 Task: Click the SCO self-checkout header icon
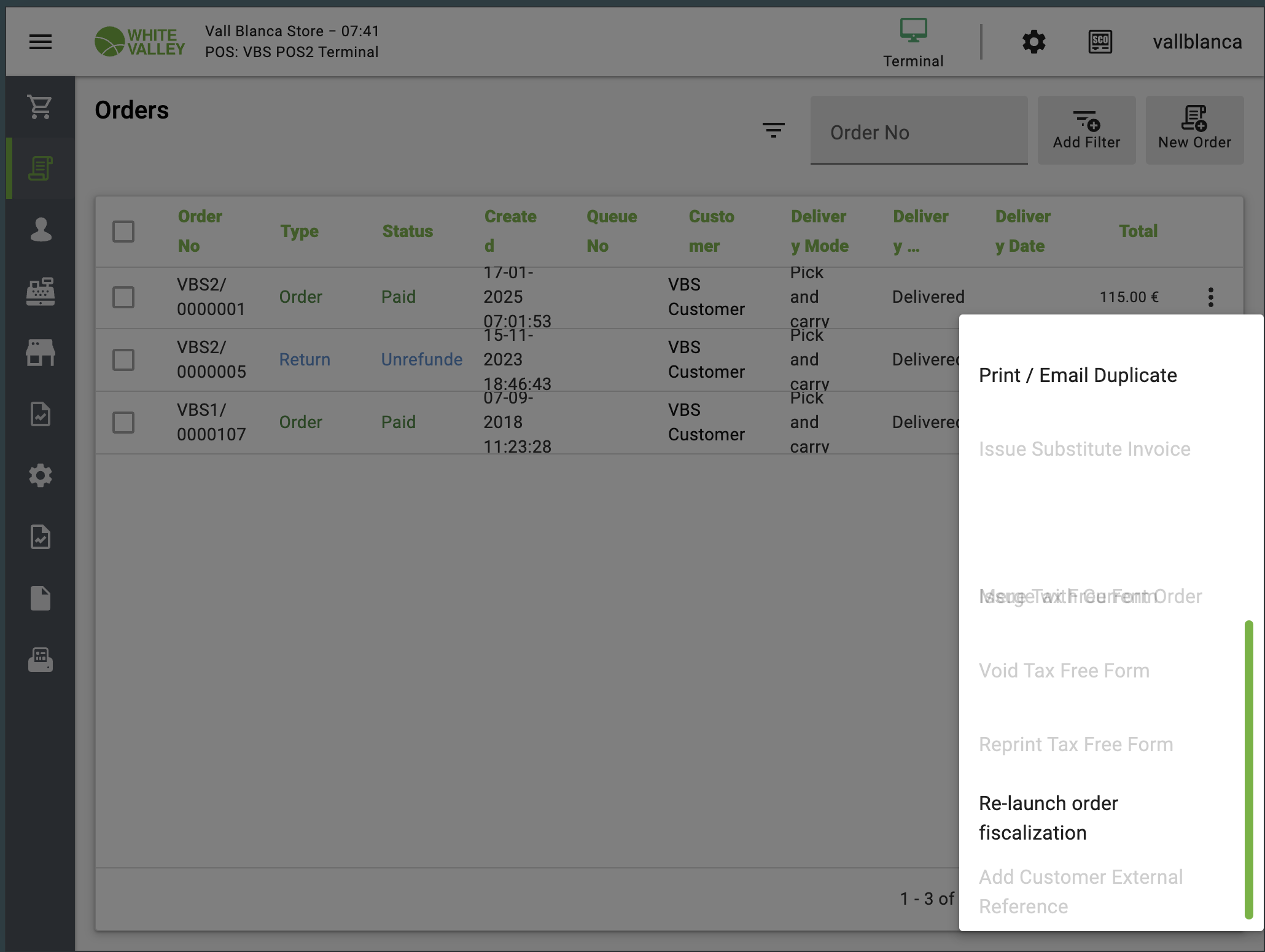pyautogui.click(x=1100, y=42)
